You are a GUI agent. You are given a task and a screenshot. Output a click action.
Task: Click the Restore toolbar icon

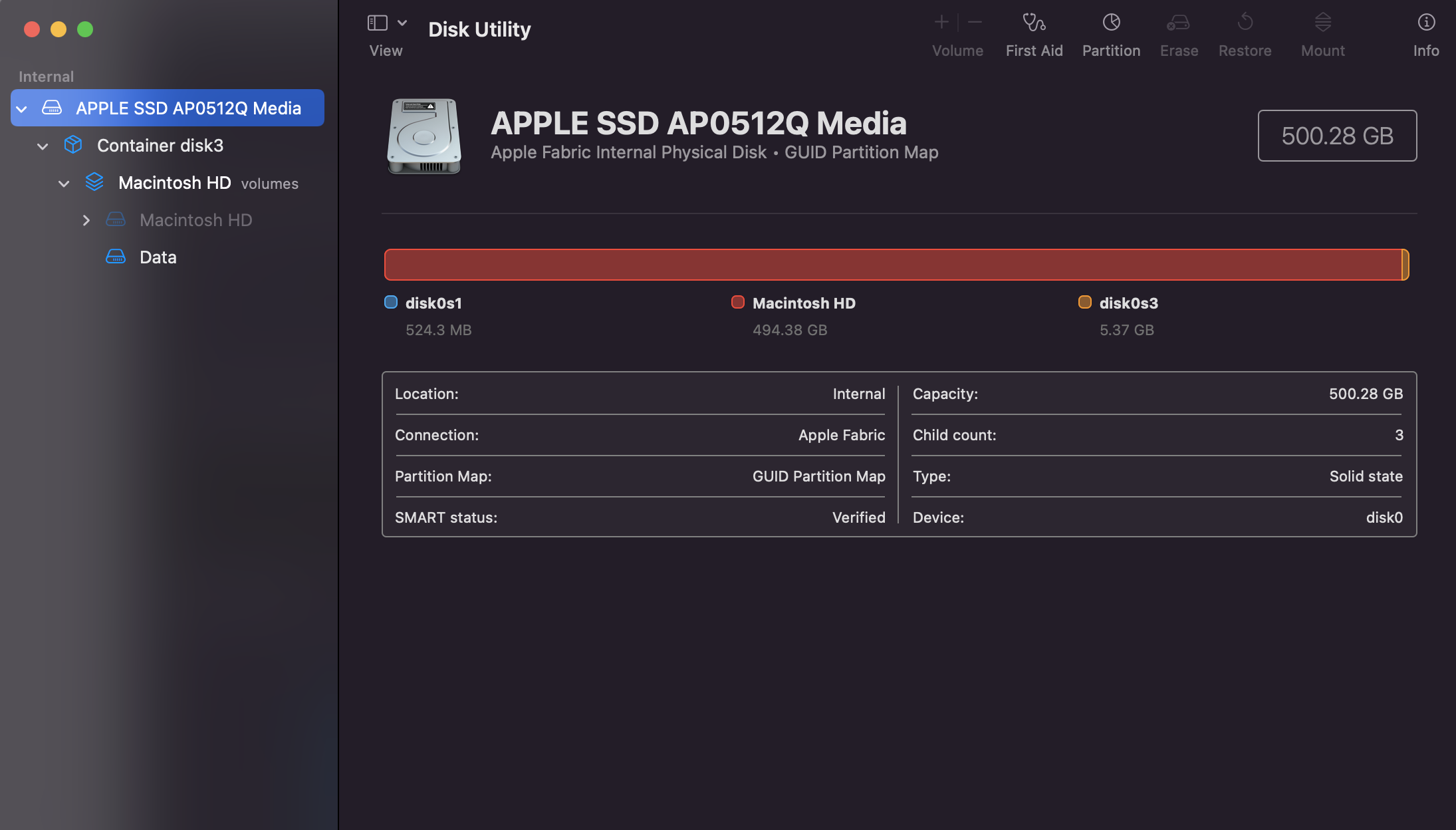(1245, 23)
